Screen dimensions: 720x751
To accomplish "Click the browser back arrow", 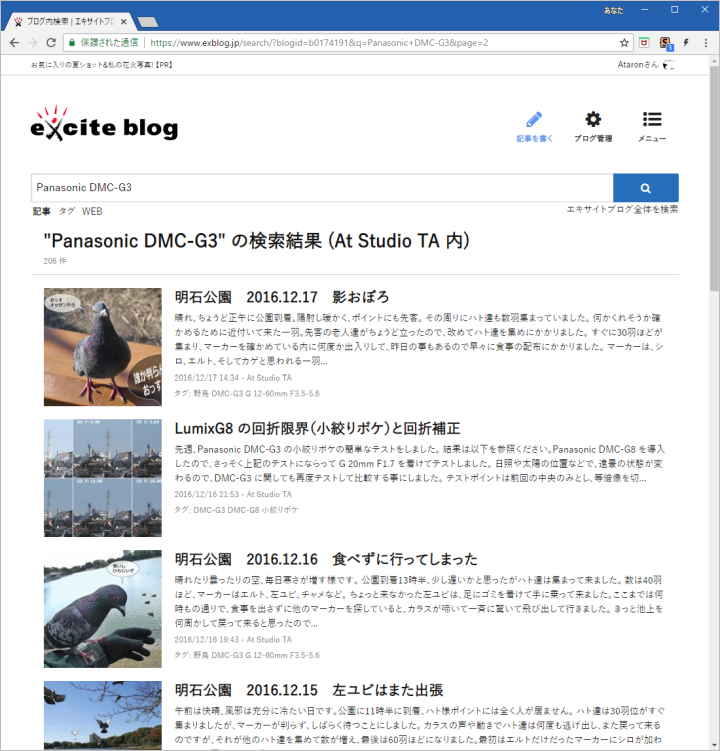I will click(x=14, y=43).
